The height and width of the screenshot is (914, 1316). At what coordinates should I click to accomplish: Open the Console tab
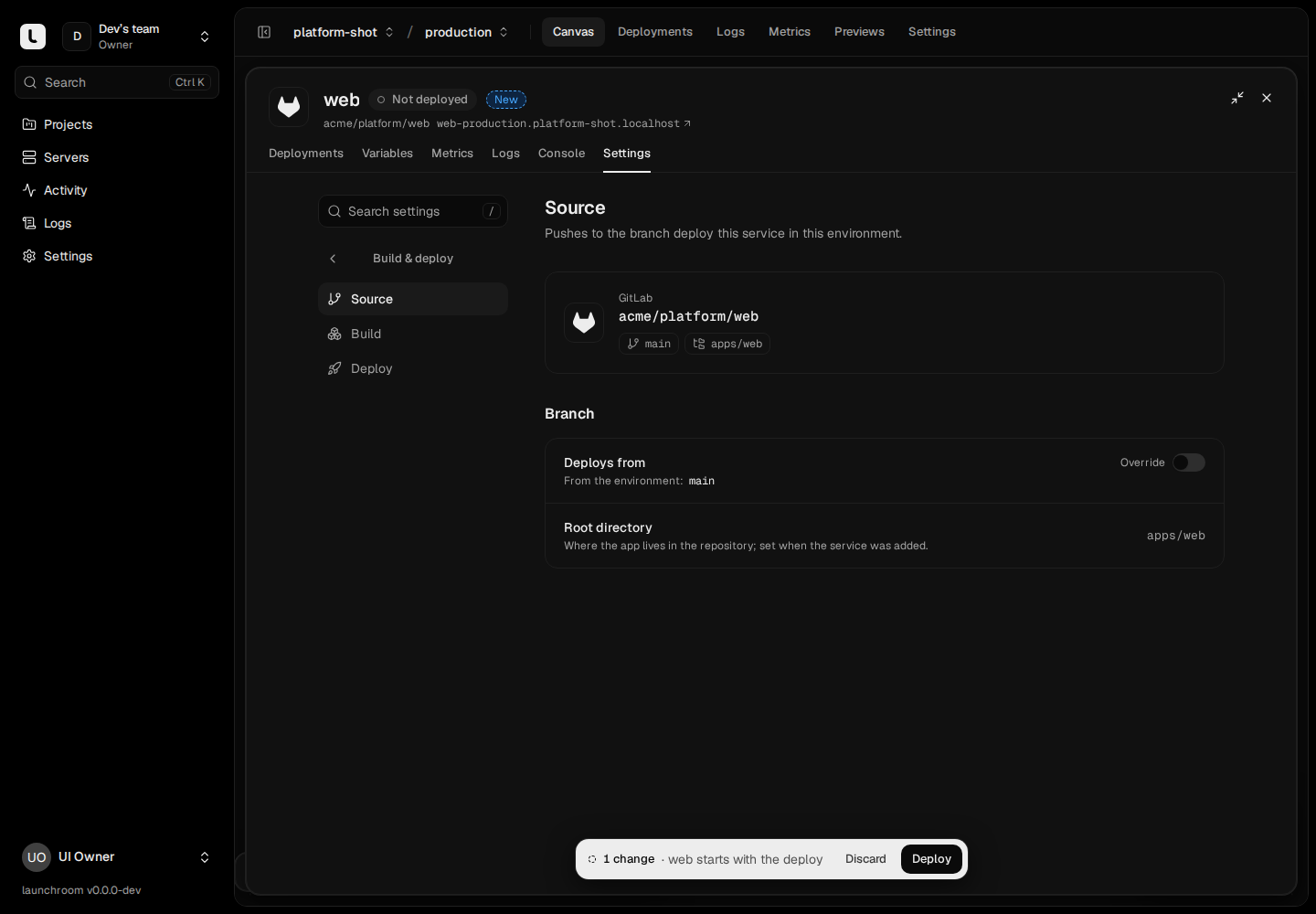[561, 154]
